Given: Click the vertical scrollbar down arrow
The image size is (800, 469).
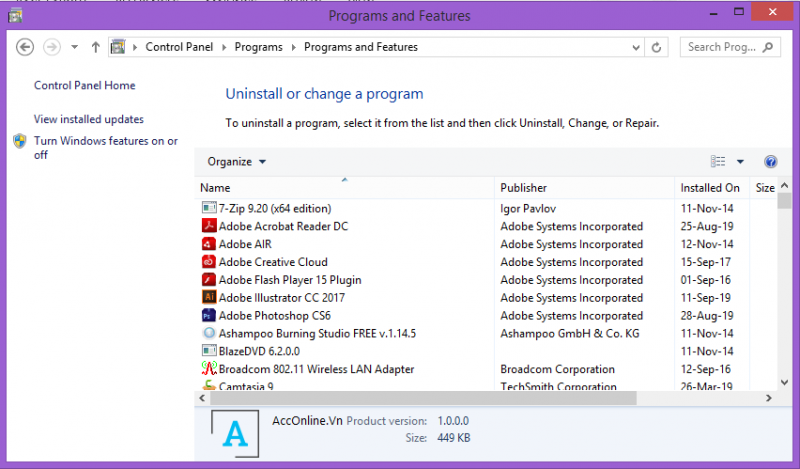Looking at the screenshot, I should click(785, 383).
